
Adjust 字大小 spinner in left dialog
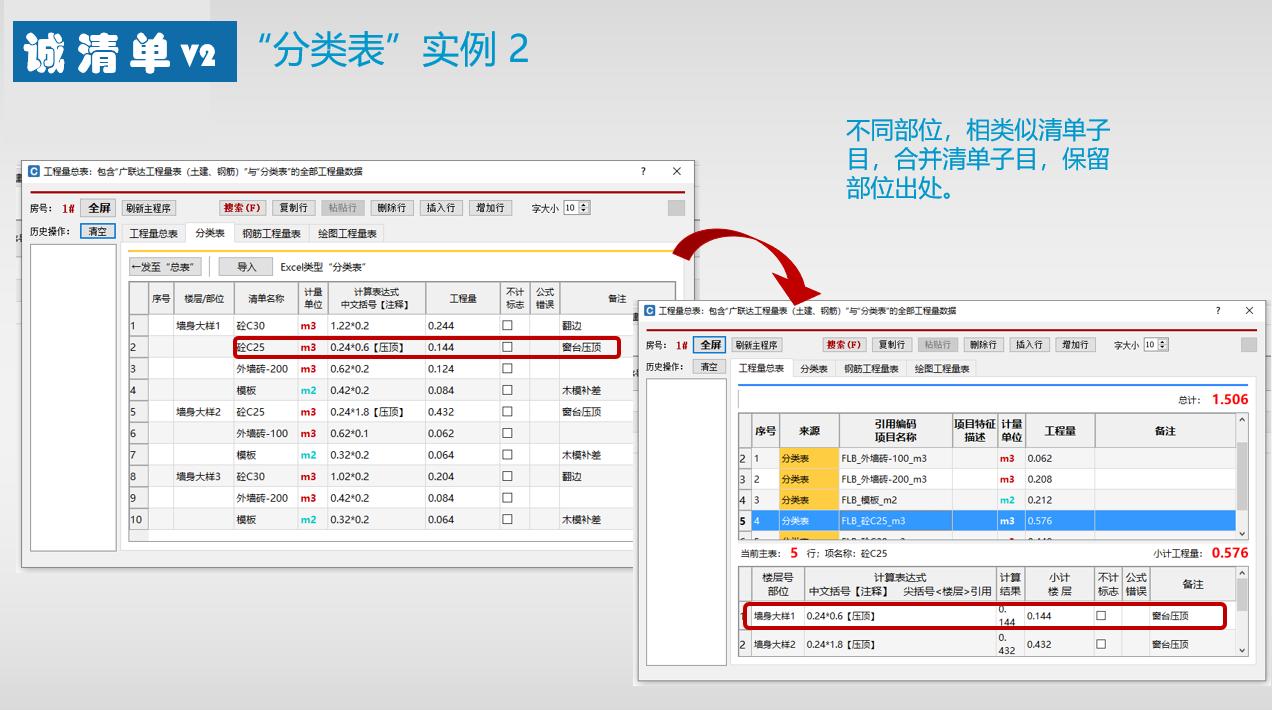click(584, 208)
